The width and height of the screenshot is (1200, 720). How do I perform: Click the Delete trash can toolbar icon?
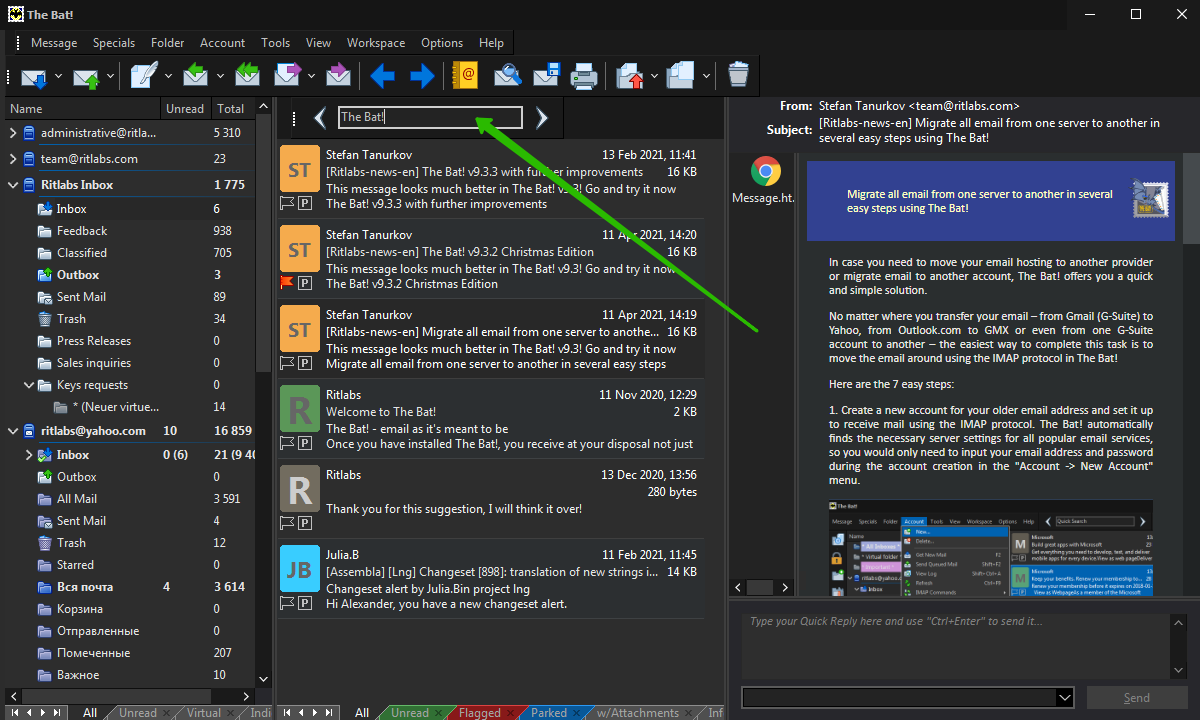[738, 76]
